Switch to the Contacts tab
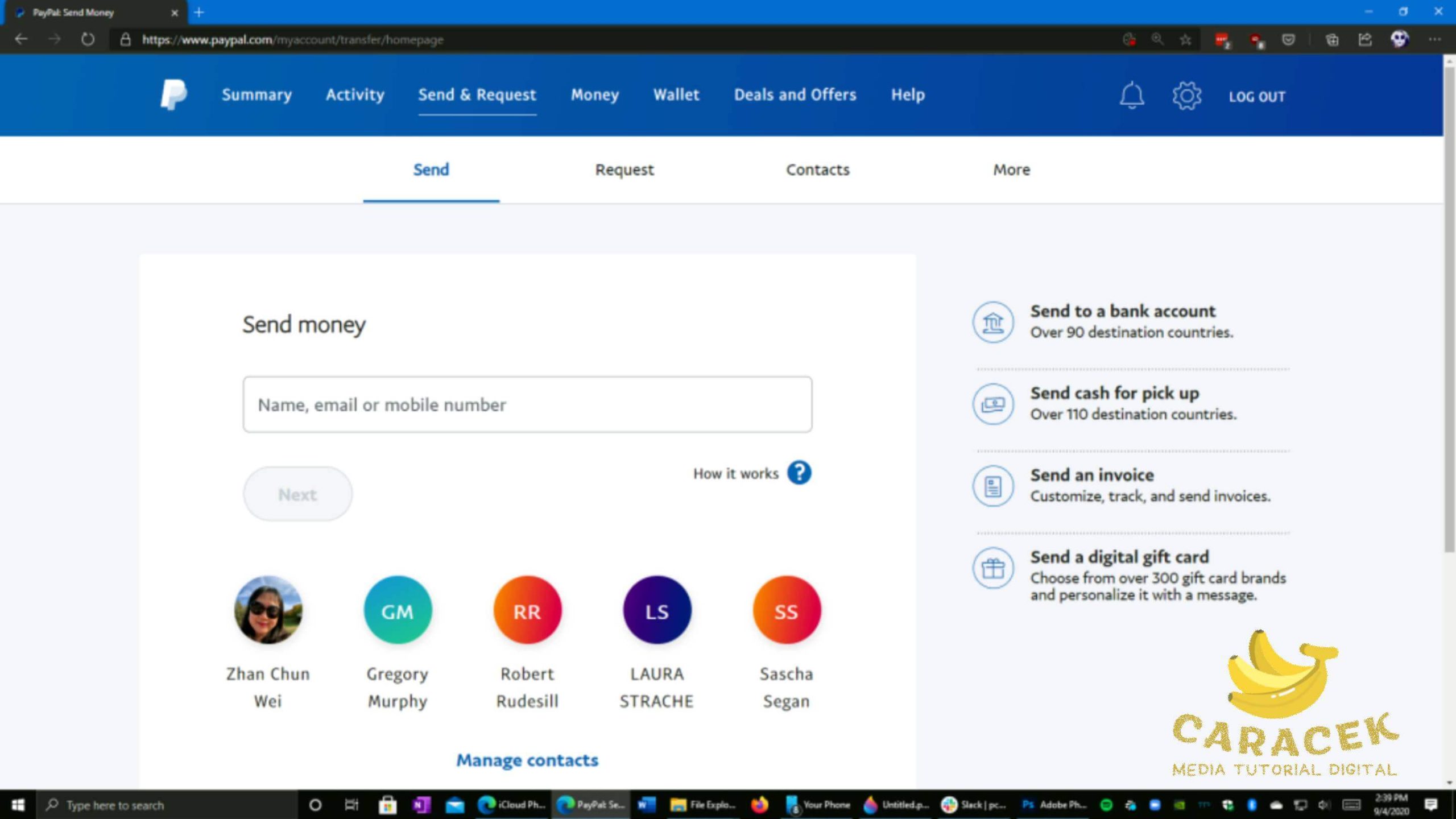Image resolution: width=1456 pixels, height=819 pixels. 818,169
